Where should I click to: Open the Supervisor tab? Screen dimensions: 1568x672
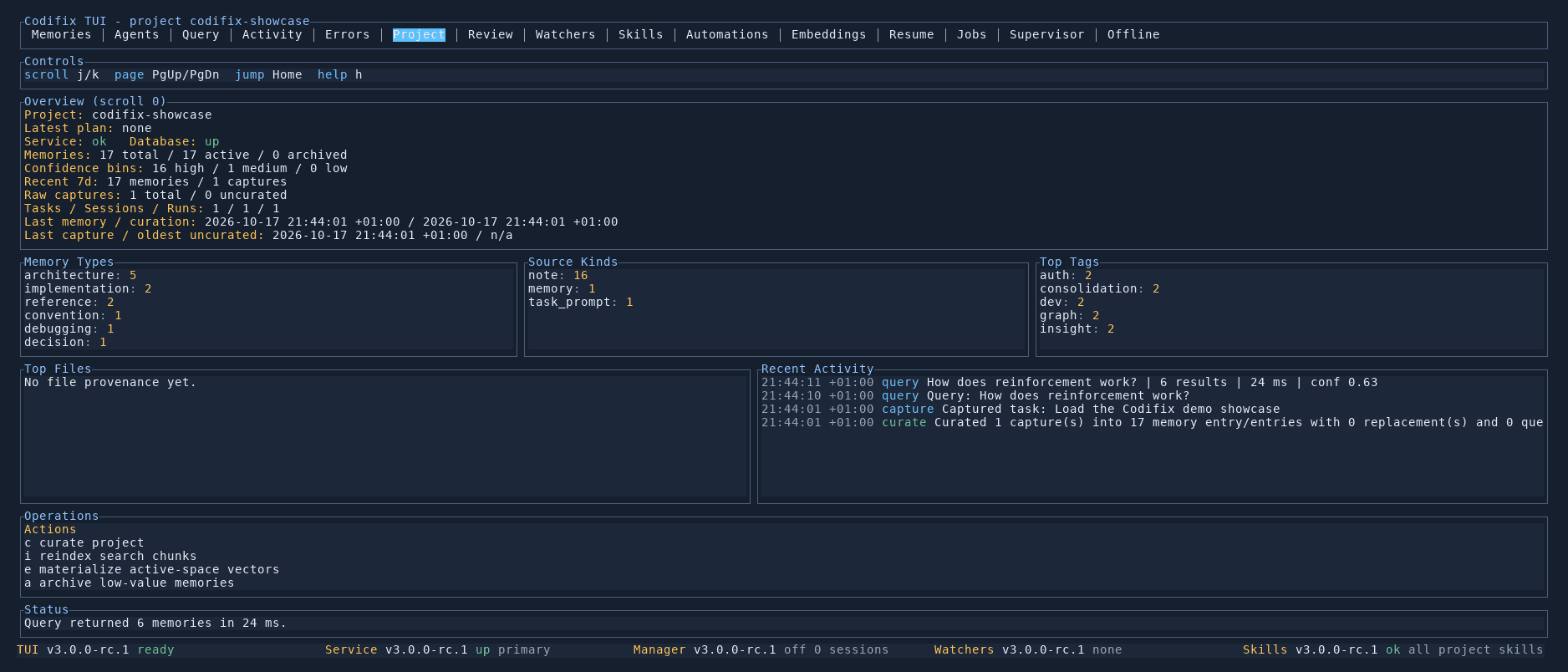(x=1046, y=34)
